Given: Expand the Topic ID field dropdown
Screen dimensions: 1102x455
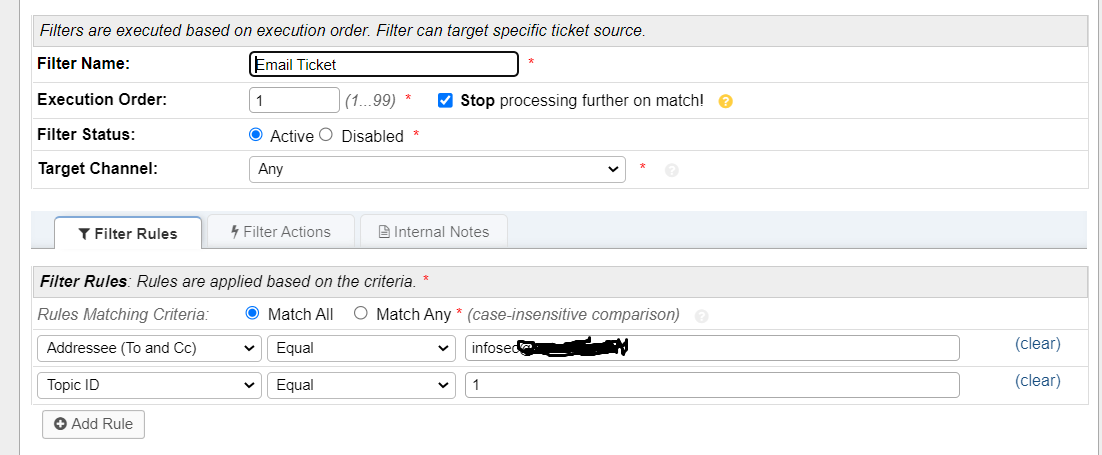Looking at the screenshot, I should (x=148, y=385).
